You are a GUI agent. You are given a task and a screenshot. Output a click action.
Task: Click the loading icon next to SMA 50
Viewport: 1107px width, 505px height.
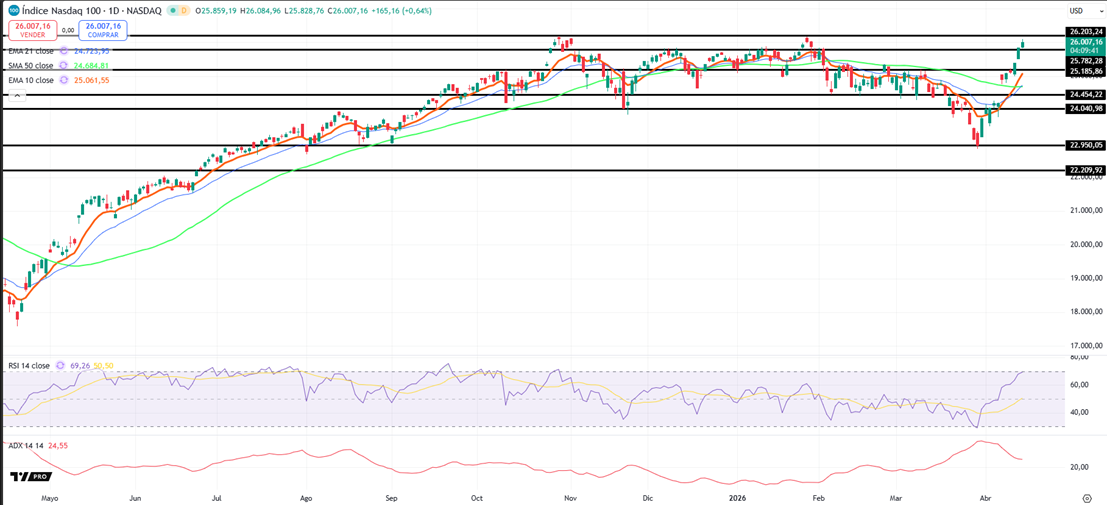[64, 66]
